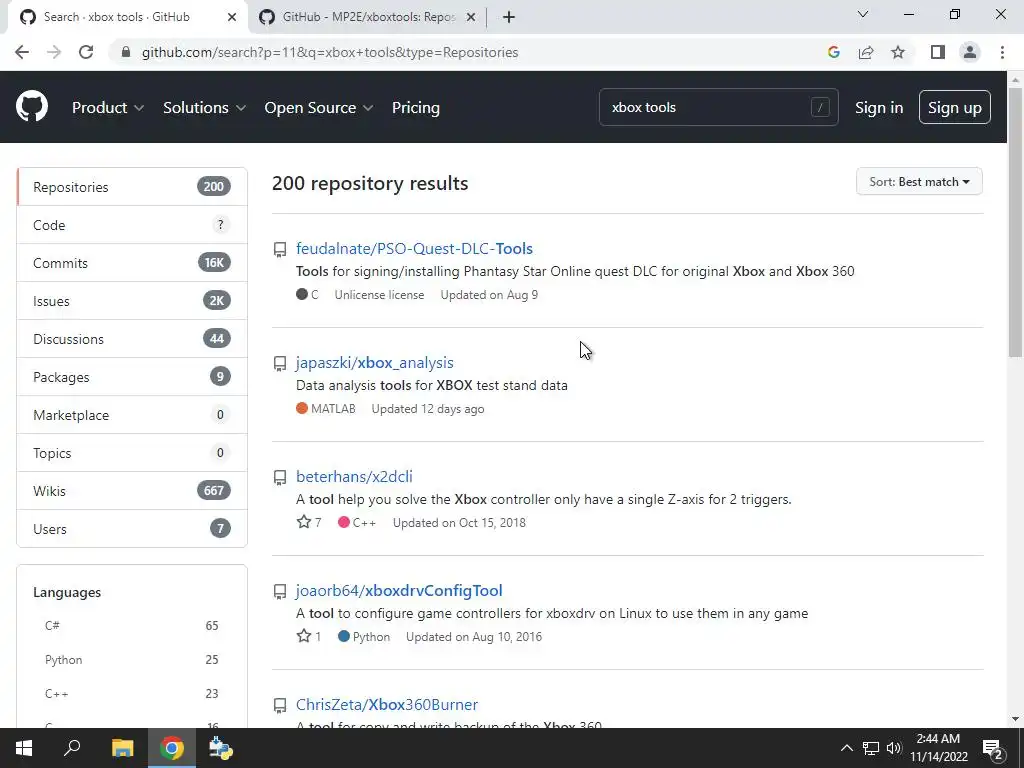Click the browser forward arrow

[x=54, y=52]
